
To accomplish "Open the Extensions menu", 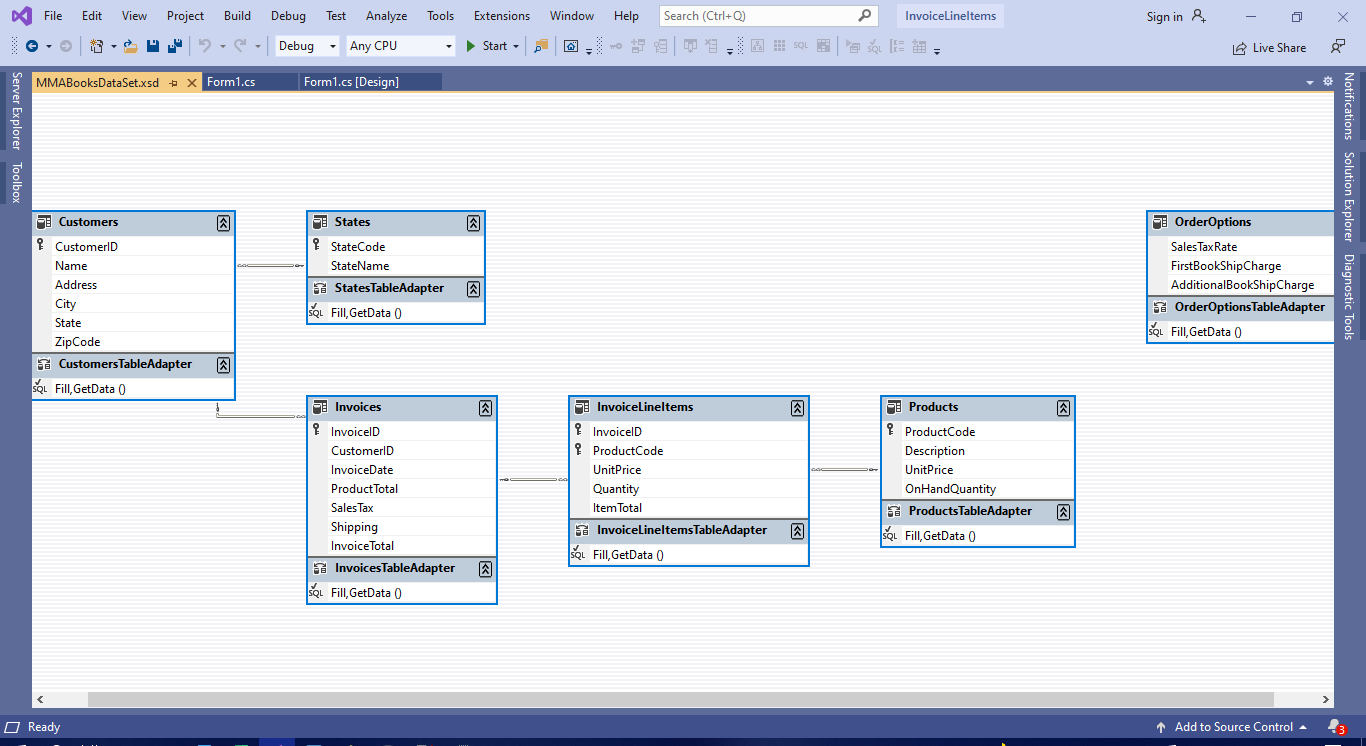I will (x=502, y=16).
